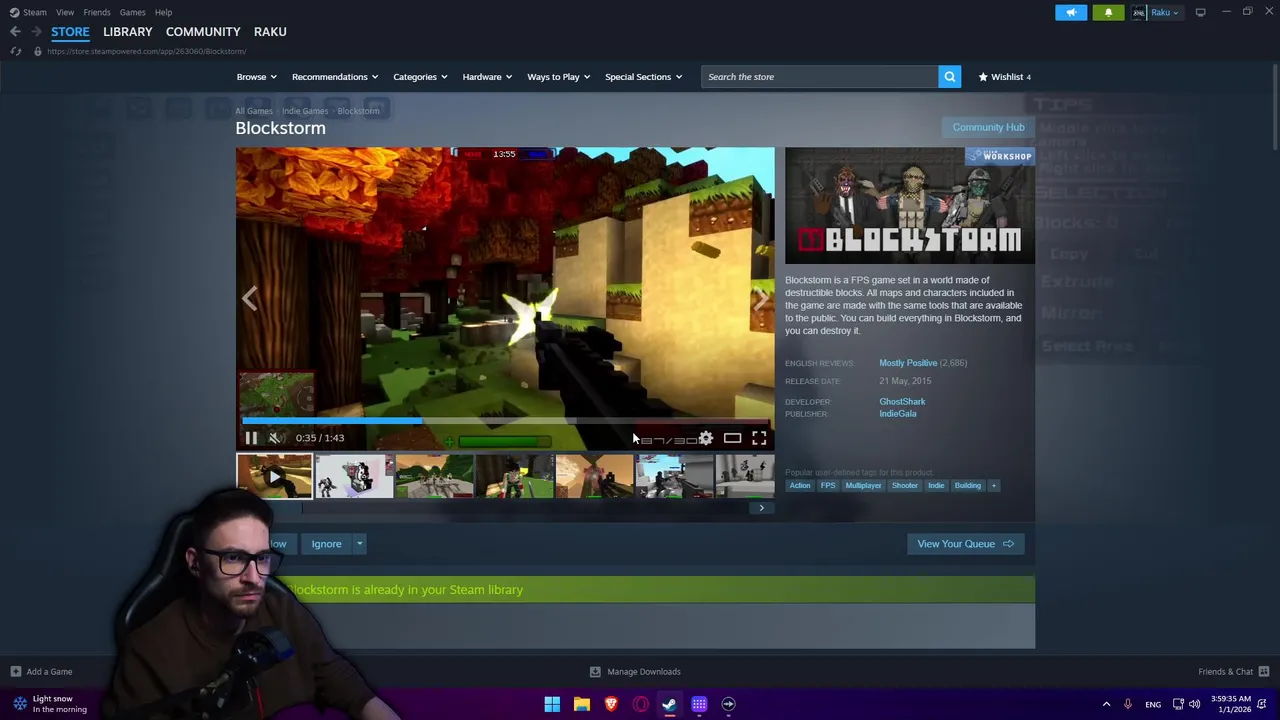
Task: Expand the Ignore options arrow
Action: click(x=359, y=544)
